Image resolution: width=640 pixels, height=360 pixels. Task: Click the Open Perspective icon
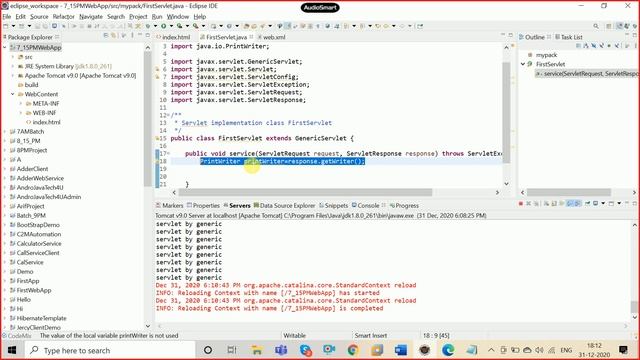tap(609, 26)
